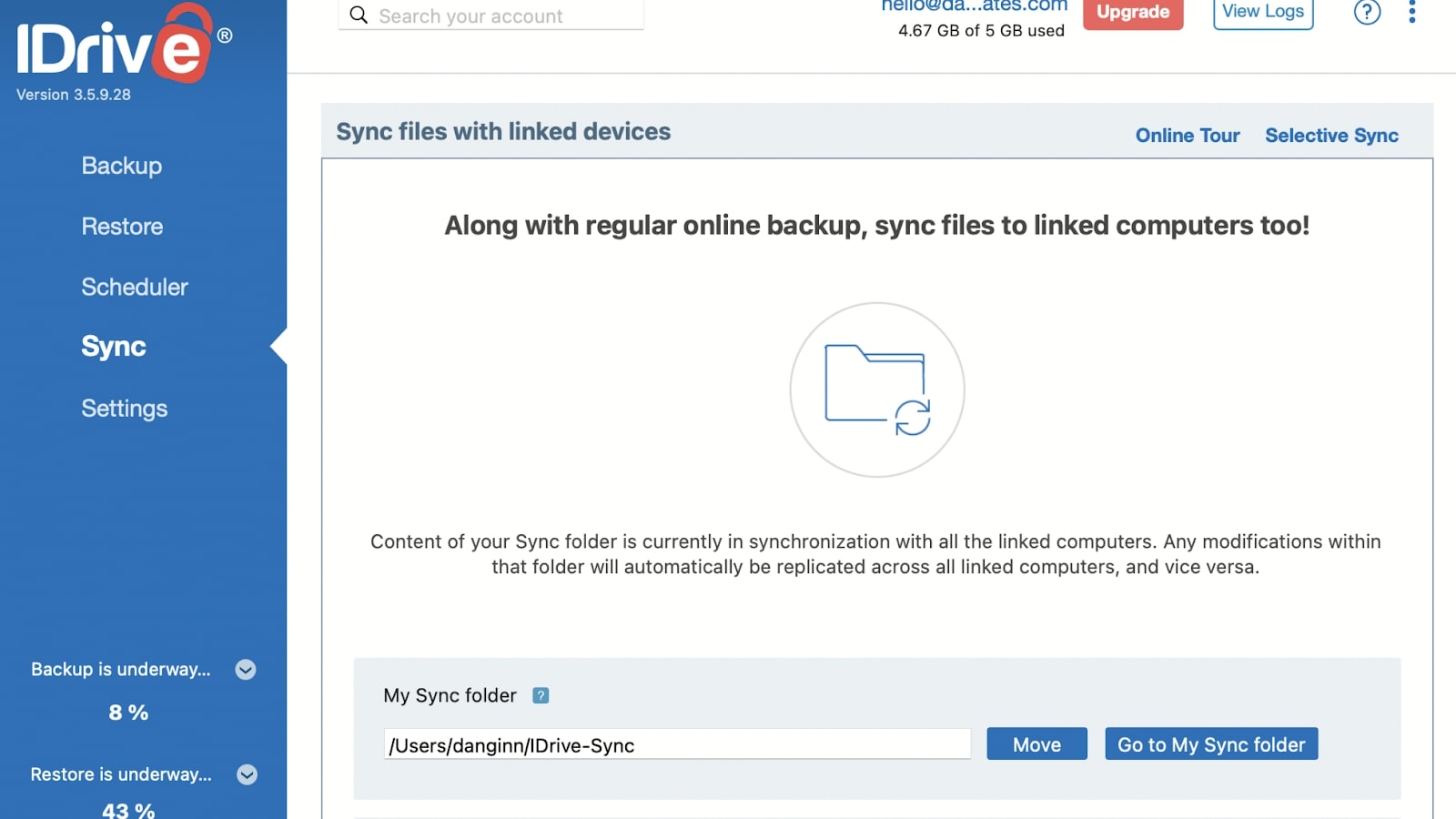
Task: Open the Selective Sync settings
Action: pos(1331,135)
